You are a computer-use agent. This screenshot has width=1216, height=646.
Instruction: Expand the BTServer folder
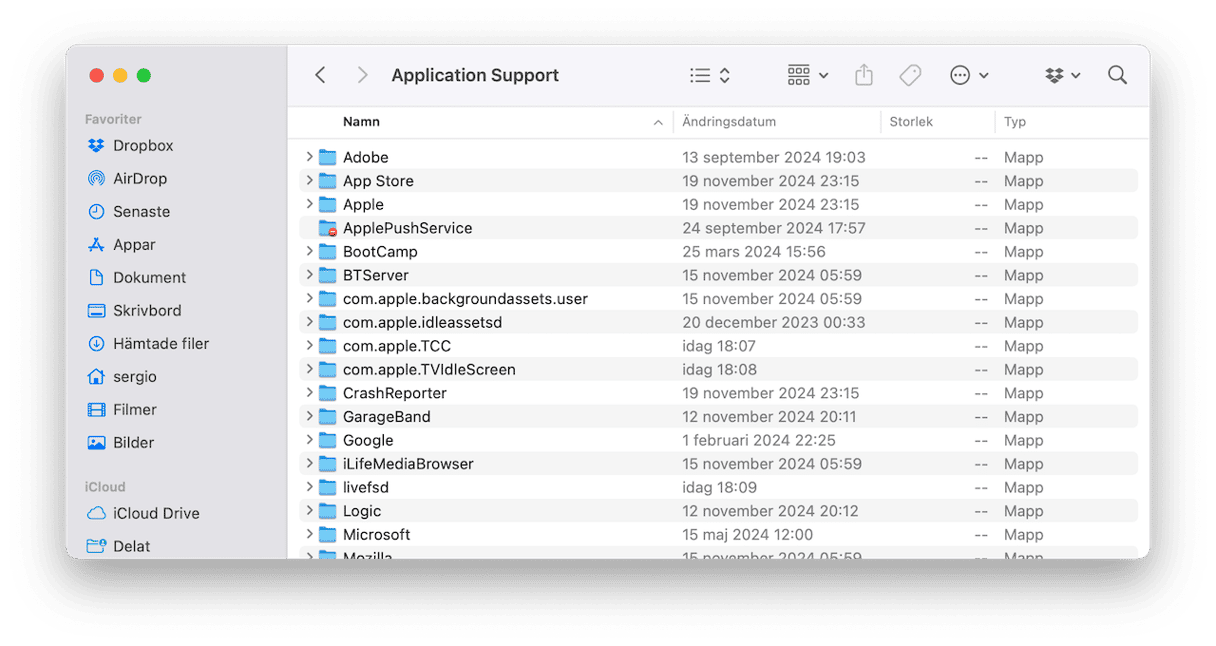click(309, 275)
